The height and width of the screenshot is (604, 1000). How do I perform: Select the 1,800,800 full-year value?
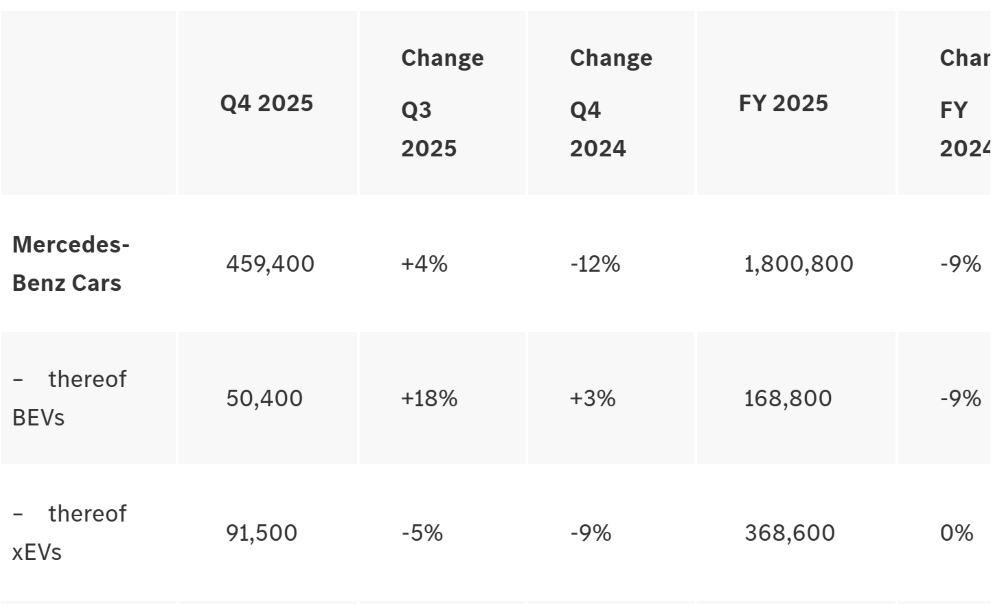point(798,264)
